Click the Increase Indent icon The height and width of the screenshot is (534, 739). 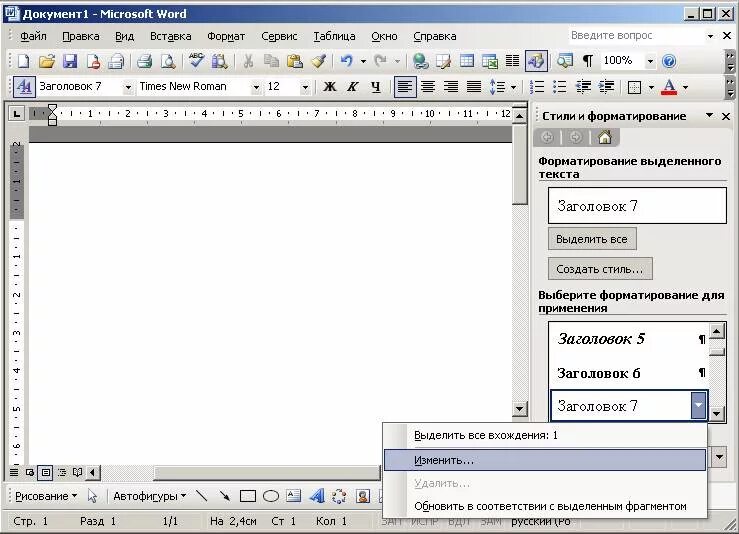pyautogui.click(x=606, y=87)
